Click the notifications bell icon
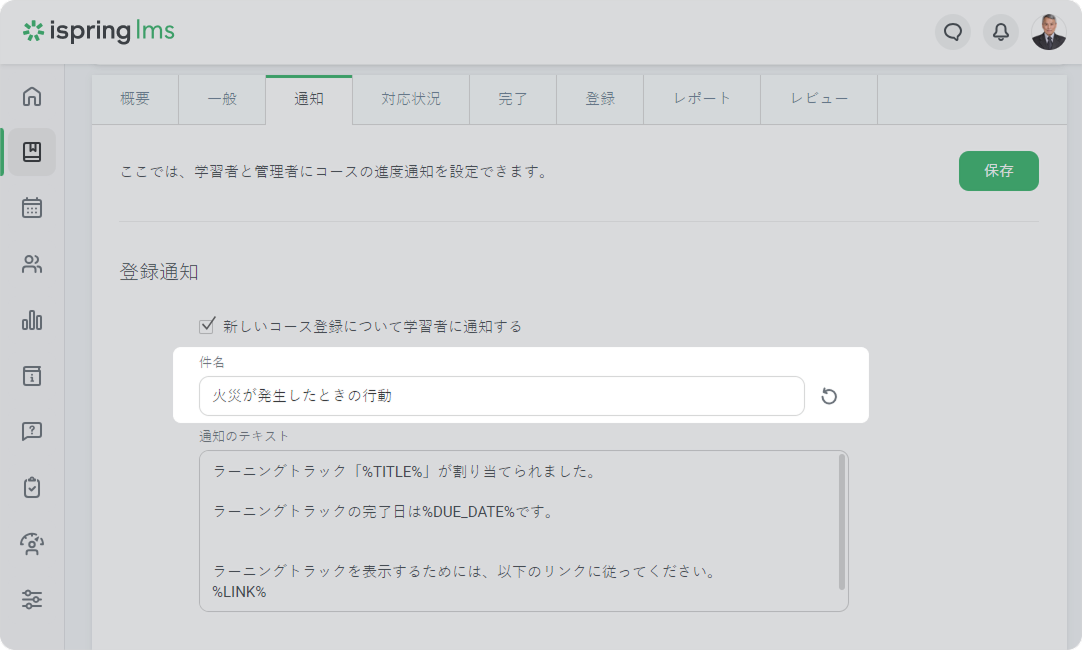Screen dimensions: 1082x650 click(x=1000, y=32)
